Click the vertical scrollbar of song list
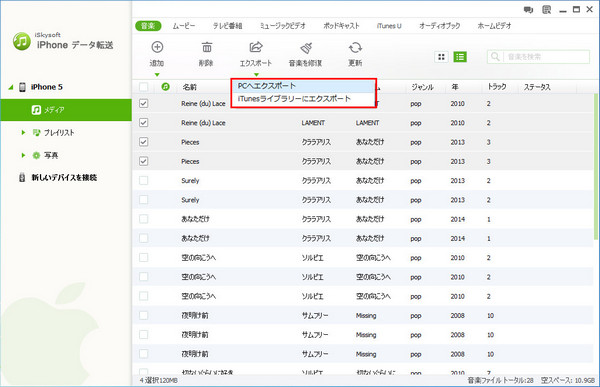 596,167
